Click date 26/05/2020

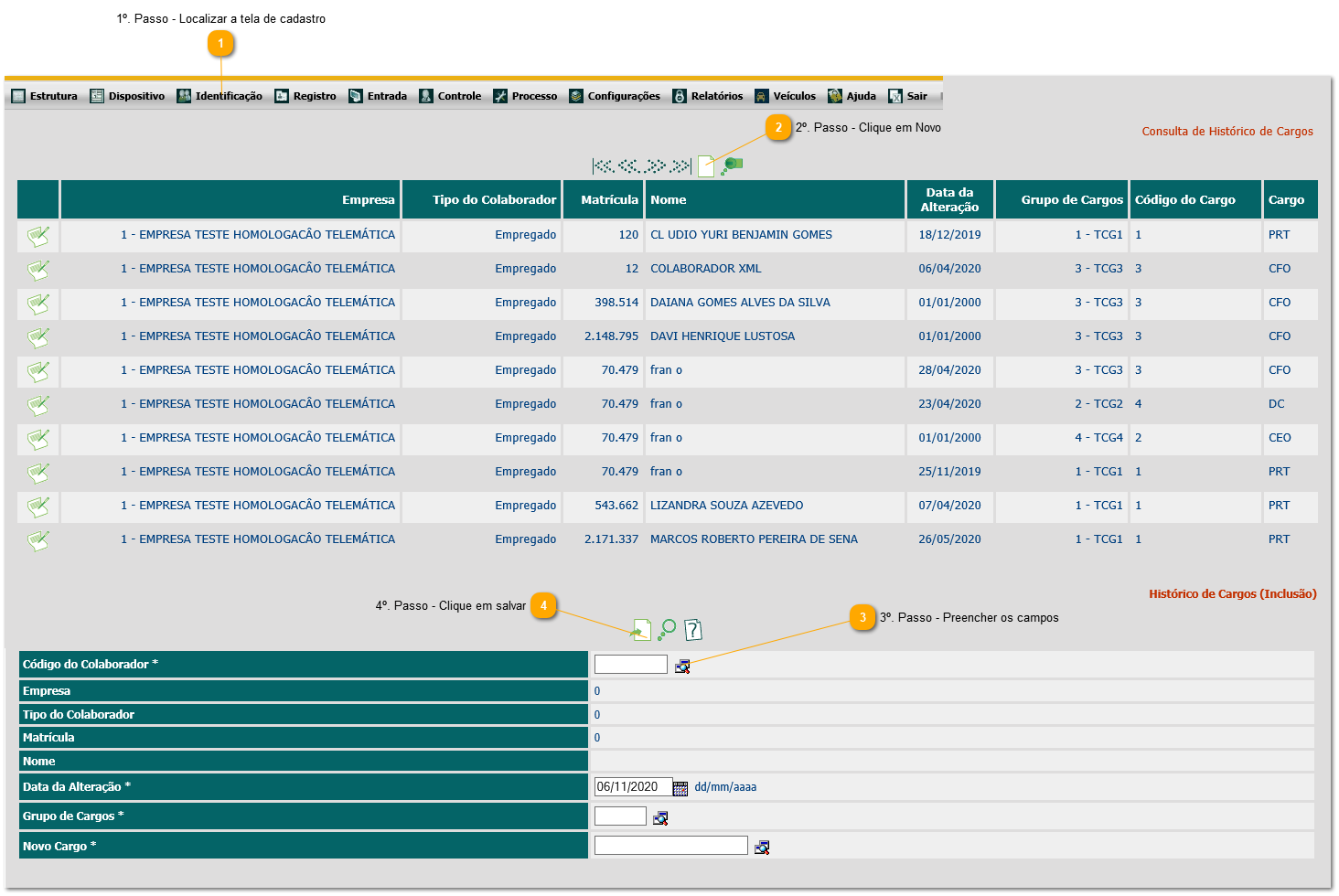949,539
